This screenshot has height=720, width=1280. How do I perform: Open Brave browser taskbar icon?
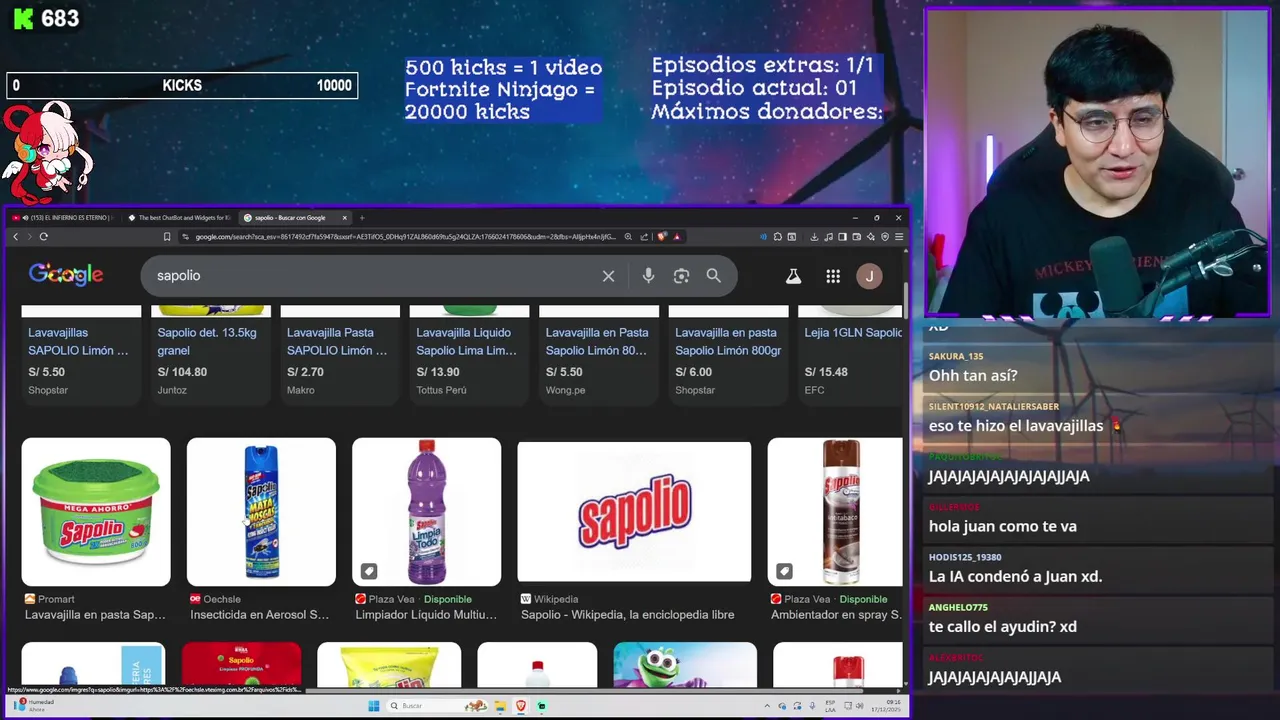(521, 706)
